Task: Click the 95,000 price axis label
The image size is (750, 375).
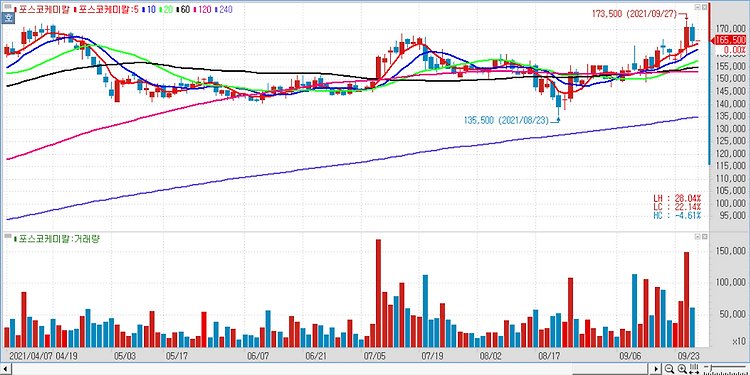Action: [x=733, y=216]
